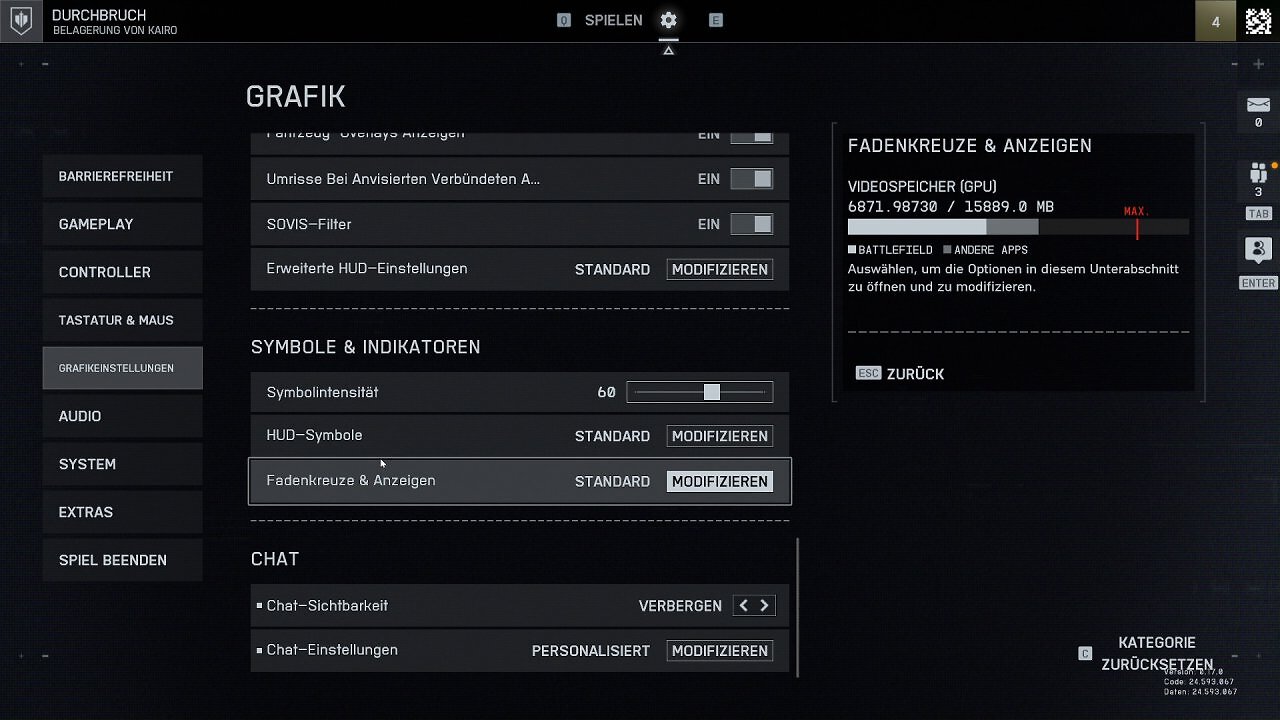1280x720 pixels.
Task: Click the player avatar QR-style image
Action: 1258,21
